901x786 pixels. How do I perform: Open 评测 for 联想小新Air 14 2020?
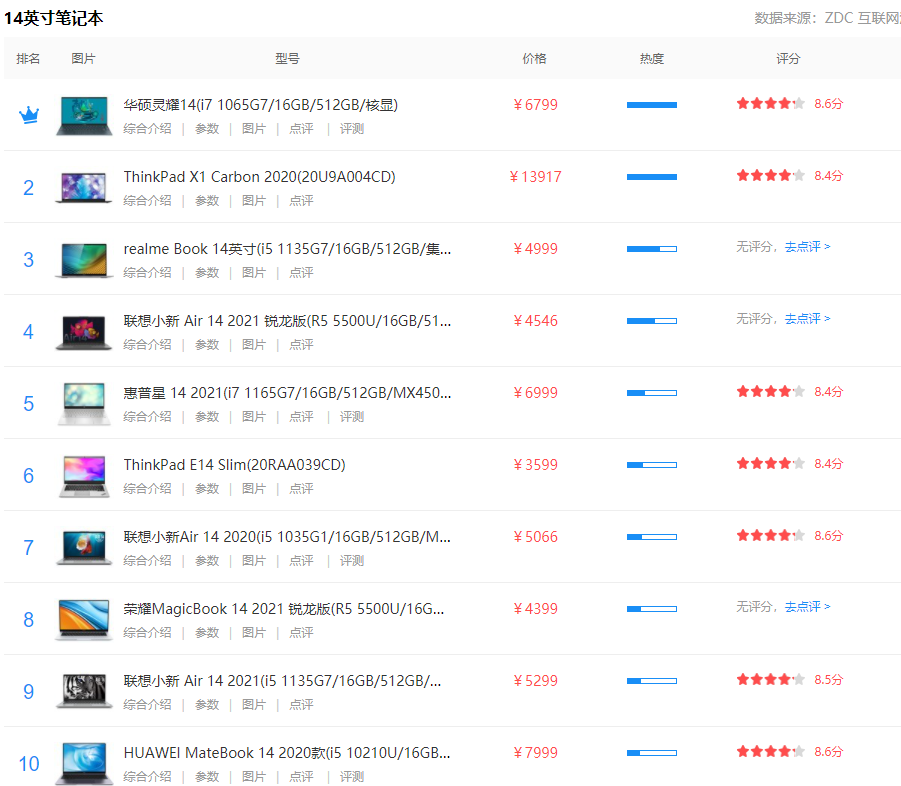point(350,560)
